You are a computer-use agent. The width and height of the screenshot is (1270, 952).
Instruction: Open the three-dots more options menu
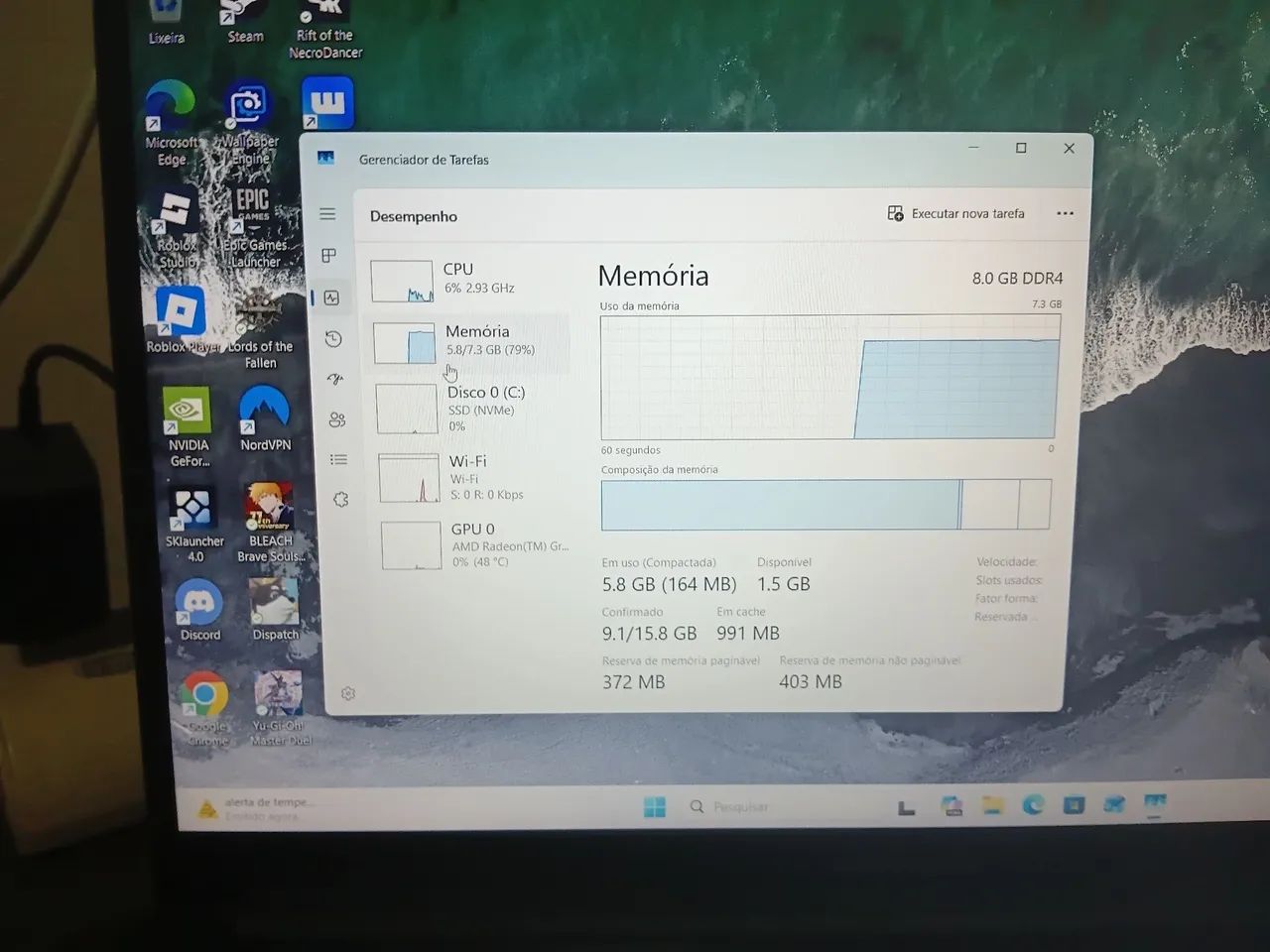pos(1065,213)
